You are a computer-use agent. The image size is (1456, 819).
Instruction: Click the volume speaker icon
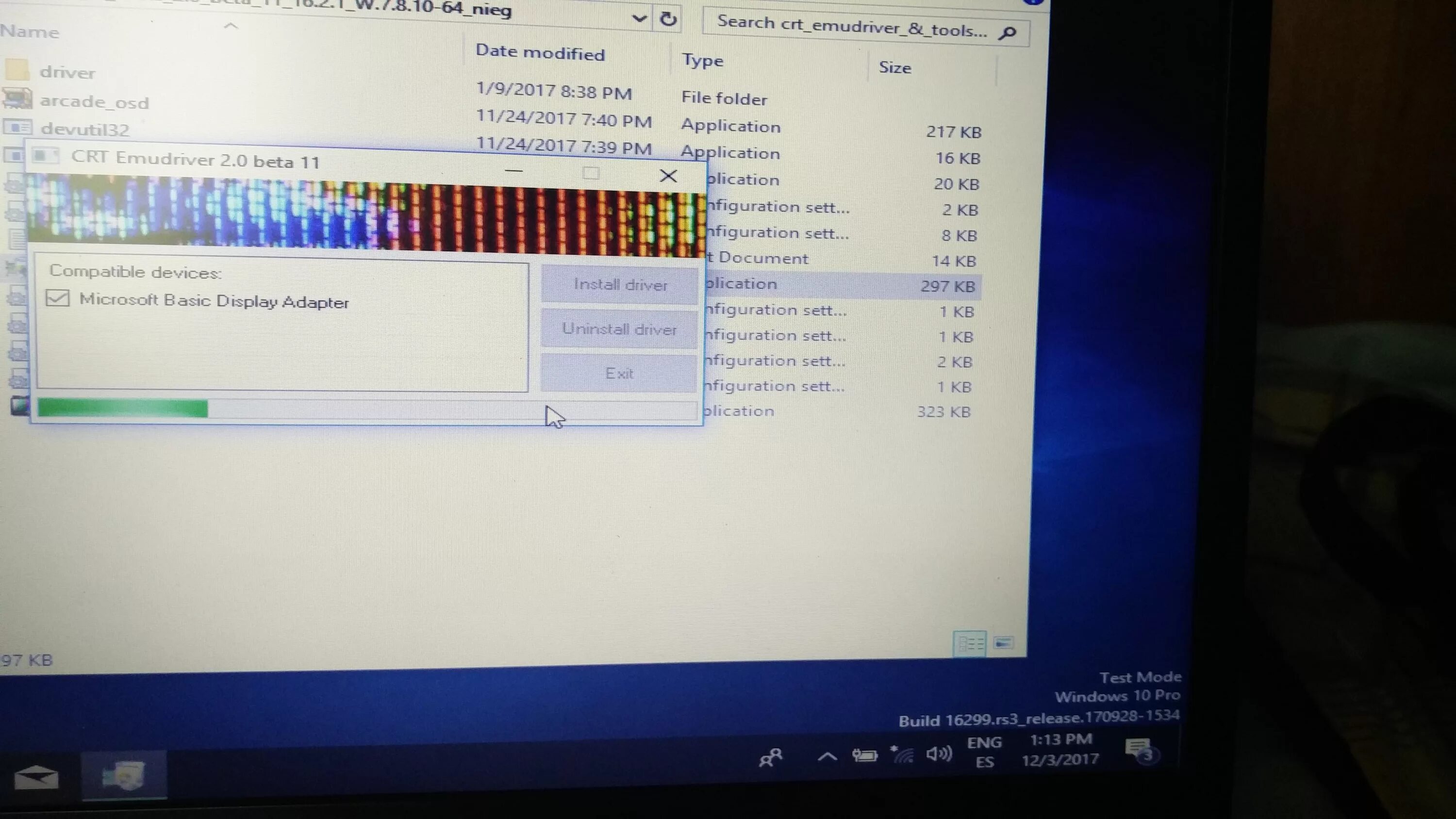coord(938,754)
